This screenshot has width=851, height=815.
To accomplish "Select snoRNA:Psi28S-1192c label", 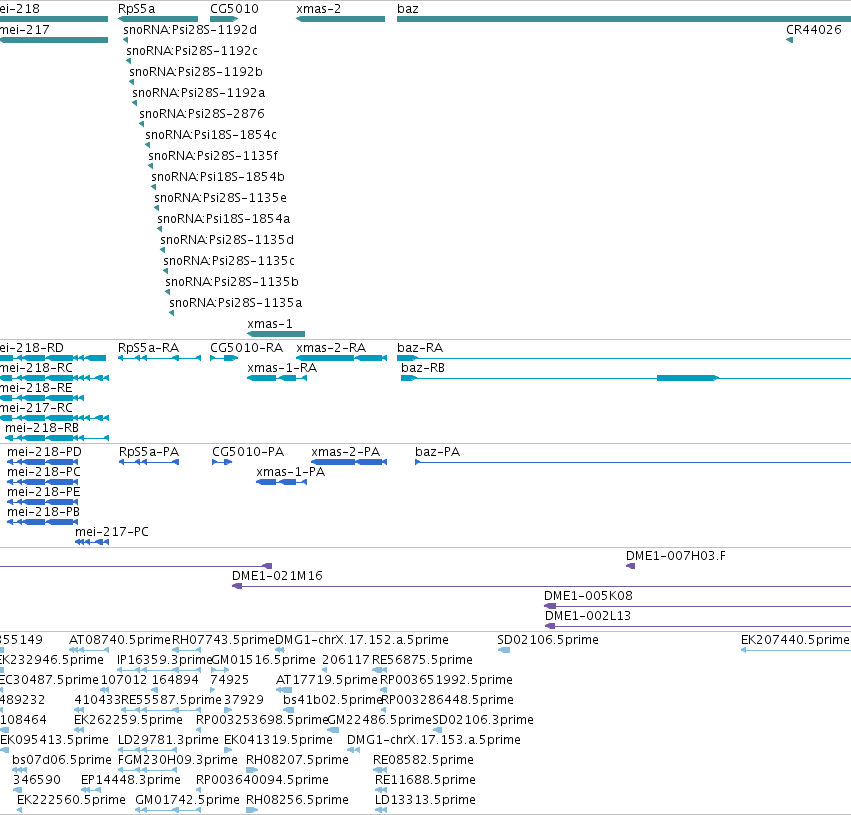I will pos(192,50).
